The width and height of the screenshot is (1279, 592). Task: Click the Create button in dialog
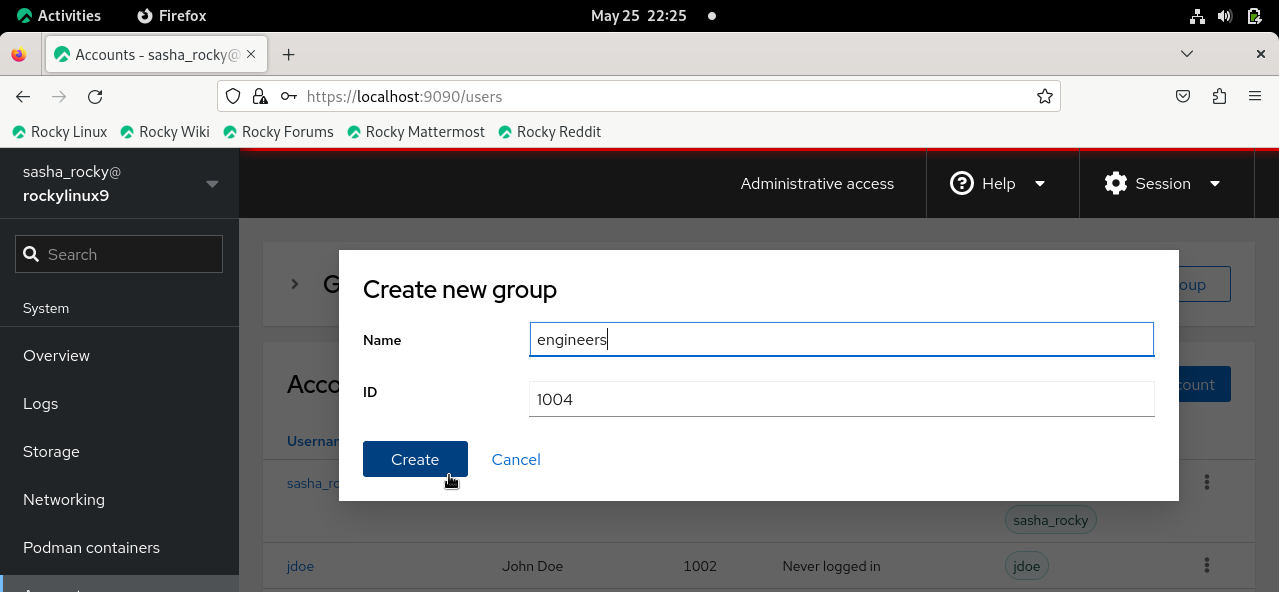[415, 459]
